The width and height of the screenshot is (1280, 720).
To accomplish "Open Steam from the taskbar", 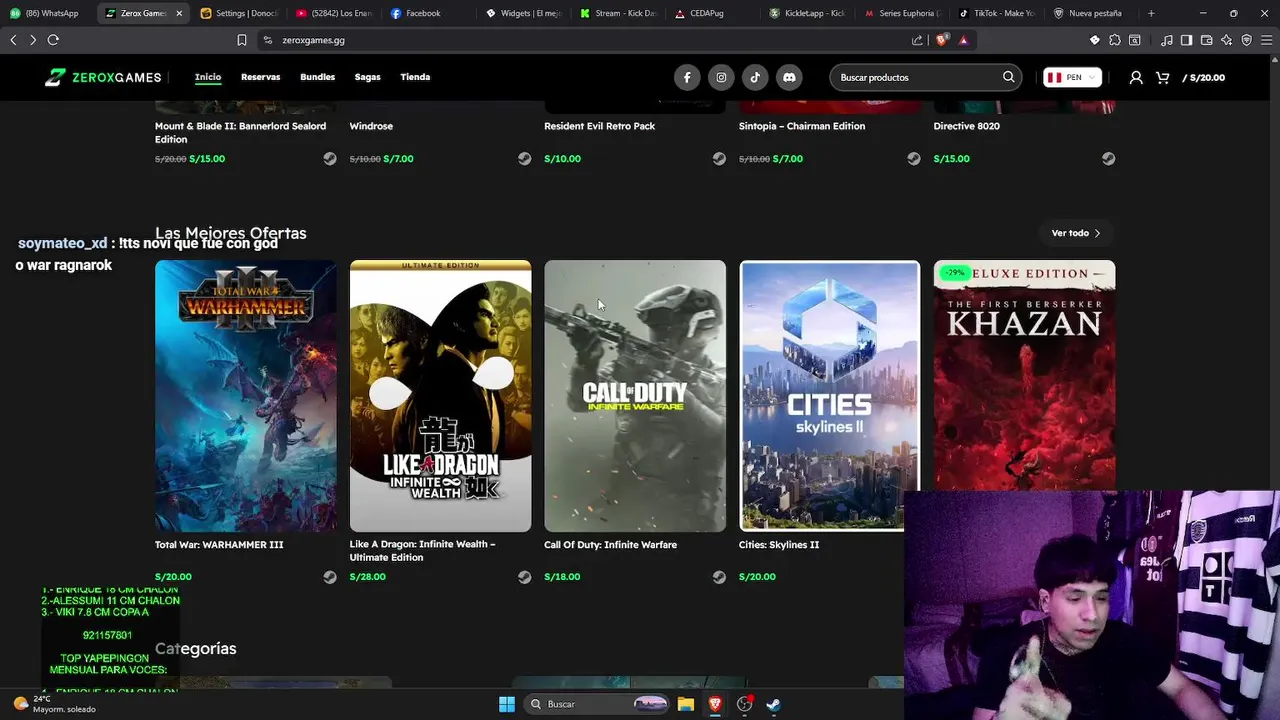I will [773, 704].
